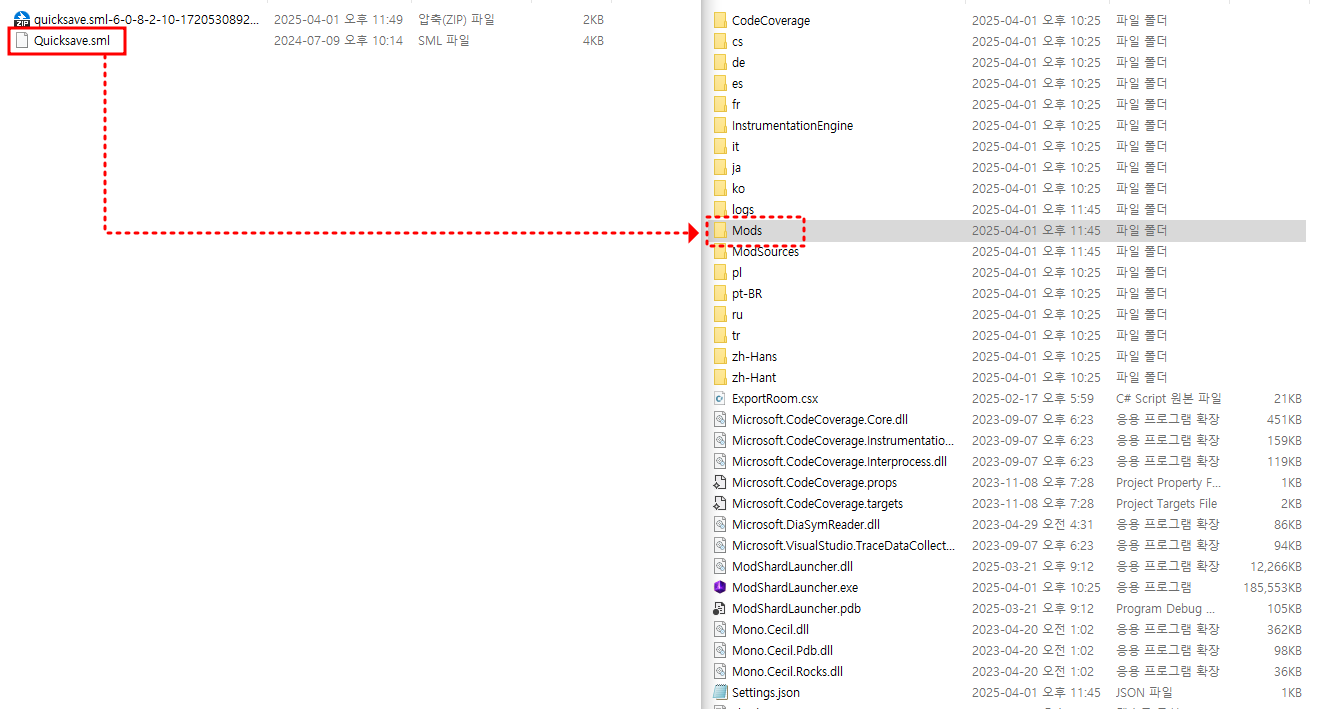Image resolution: width=1326 pixels, height=709 pixels.
Task: Select the pt-BR folder name
Action: tap(747, 293)
